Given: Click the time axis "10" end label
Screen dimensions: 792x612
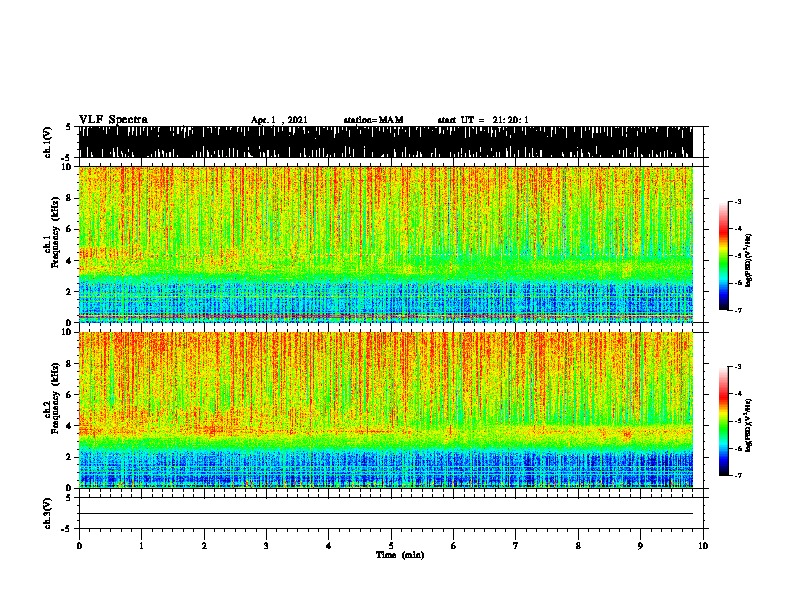Looking at the screenshot, I should (703, 546).
